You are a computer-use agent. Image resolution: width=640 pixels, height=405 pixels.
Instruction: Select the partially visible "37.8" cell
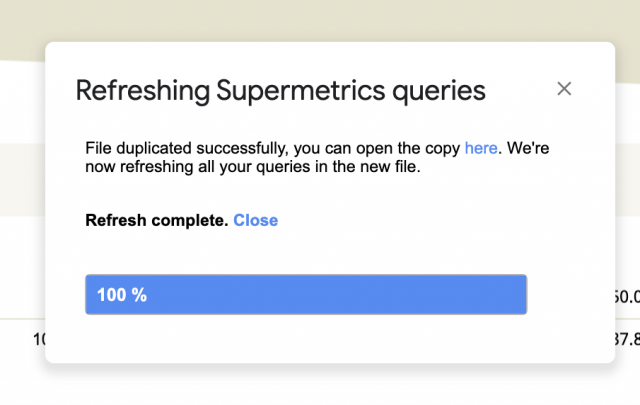pos(626,340)
